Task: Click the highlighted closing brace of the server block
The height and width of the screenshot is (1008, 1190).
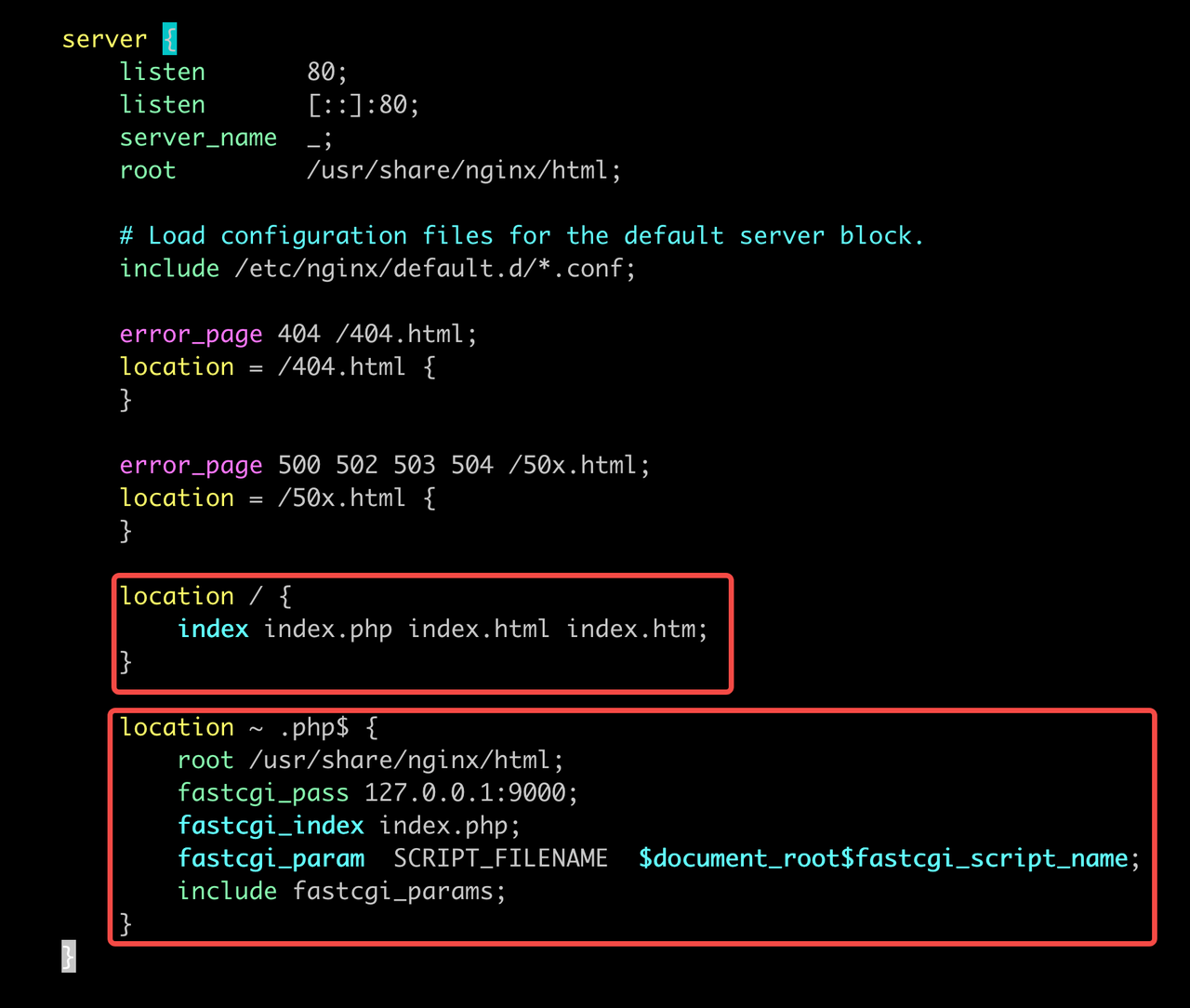Action: tap(68, 956)
